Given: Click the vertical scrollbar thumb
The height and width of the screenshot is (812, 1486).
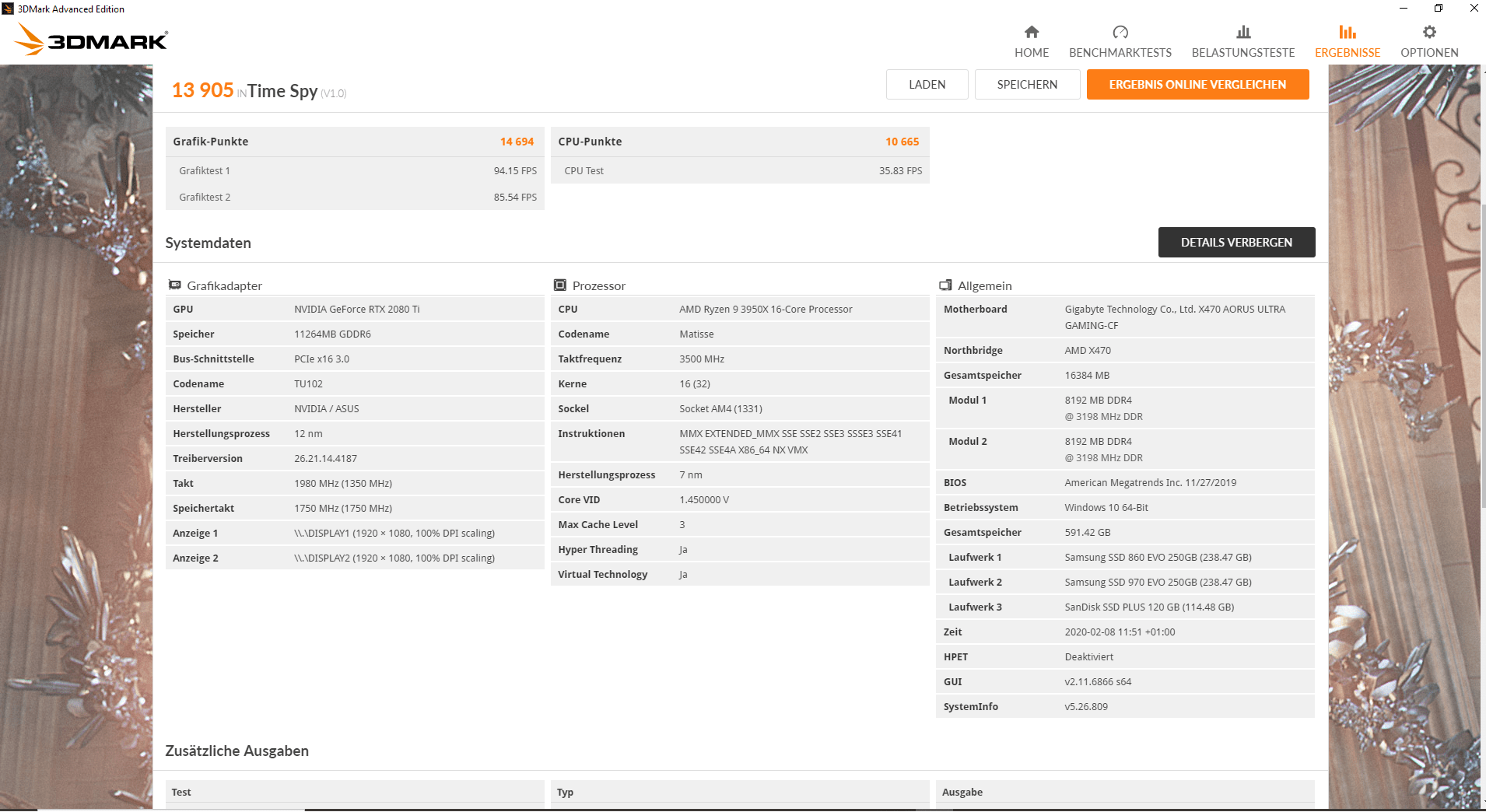Looking at the screenshot, I should point(1483,358).
